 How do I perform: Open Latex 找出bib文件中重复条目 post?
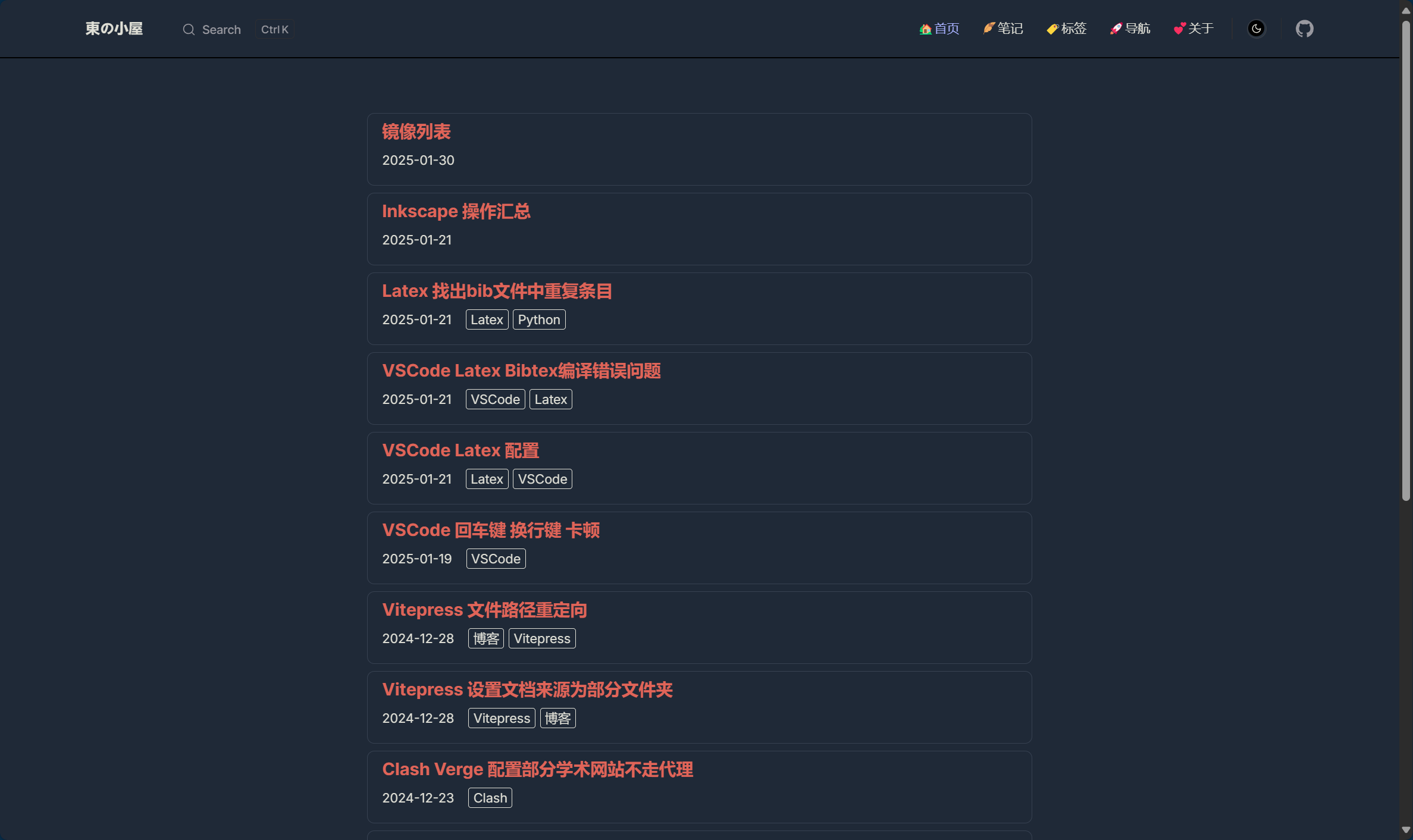[497, 291]
